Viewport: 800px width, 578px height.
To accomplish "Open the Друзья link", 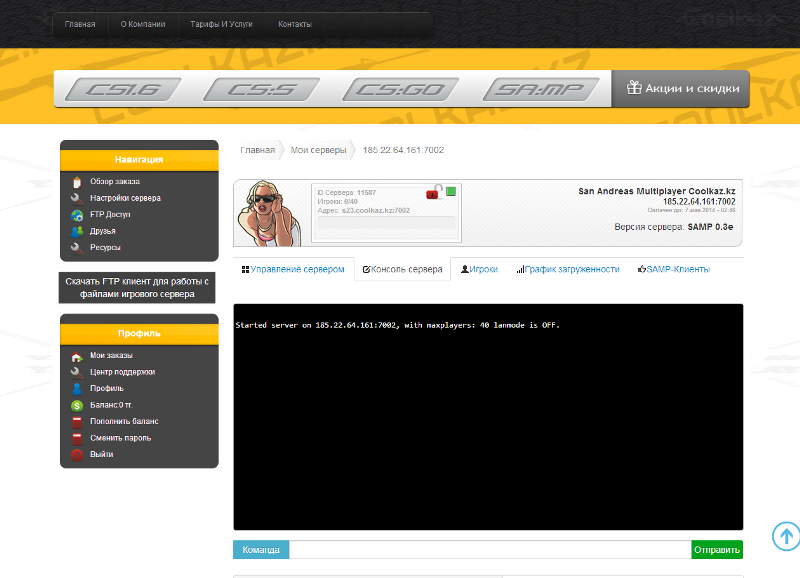I will 103,231.
